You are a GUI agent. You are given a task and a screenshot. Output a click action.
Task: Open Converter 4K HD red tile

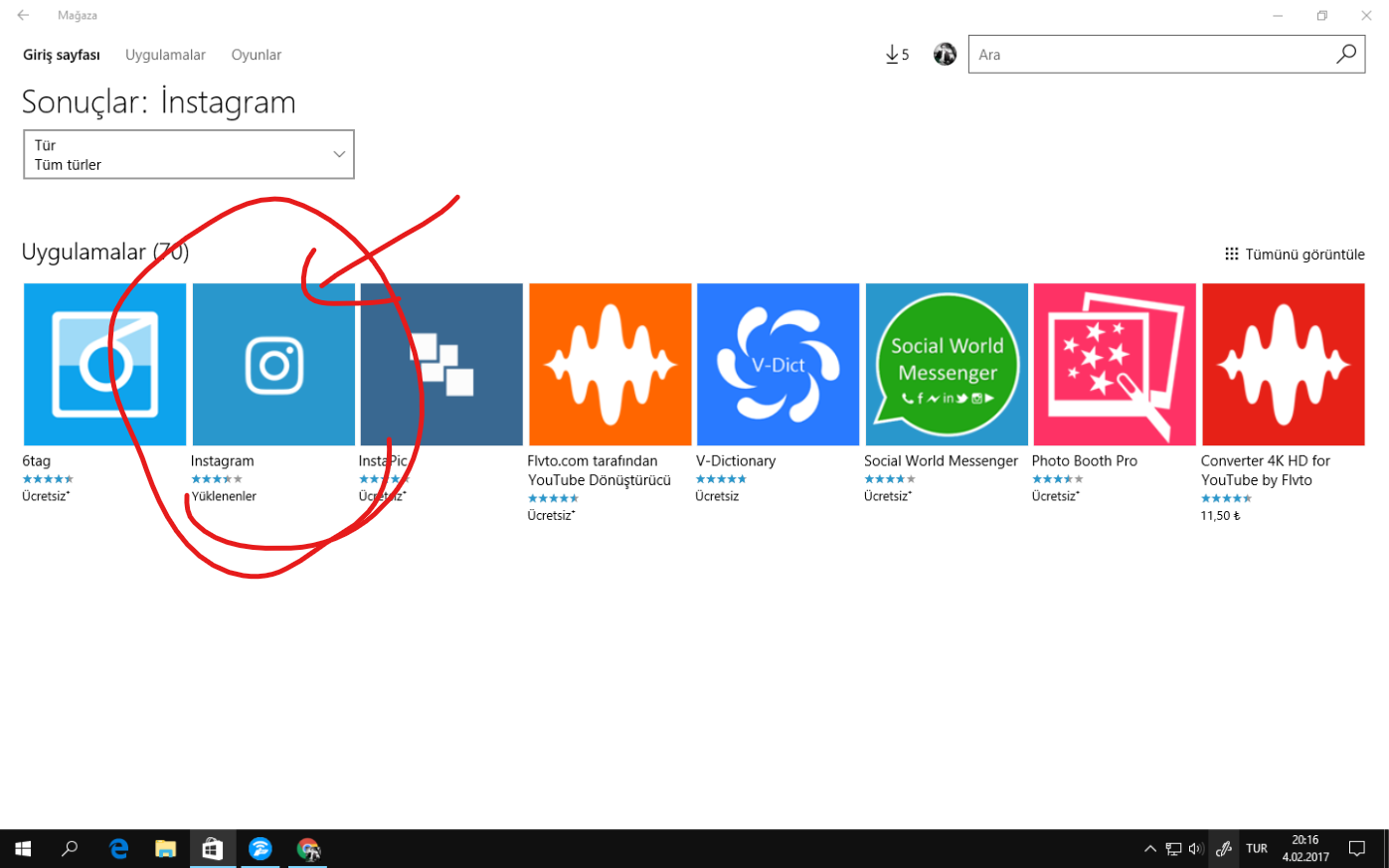pos(1284,364)
